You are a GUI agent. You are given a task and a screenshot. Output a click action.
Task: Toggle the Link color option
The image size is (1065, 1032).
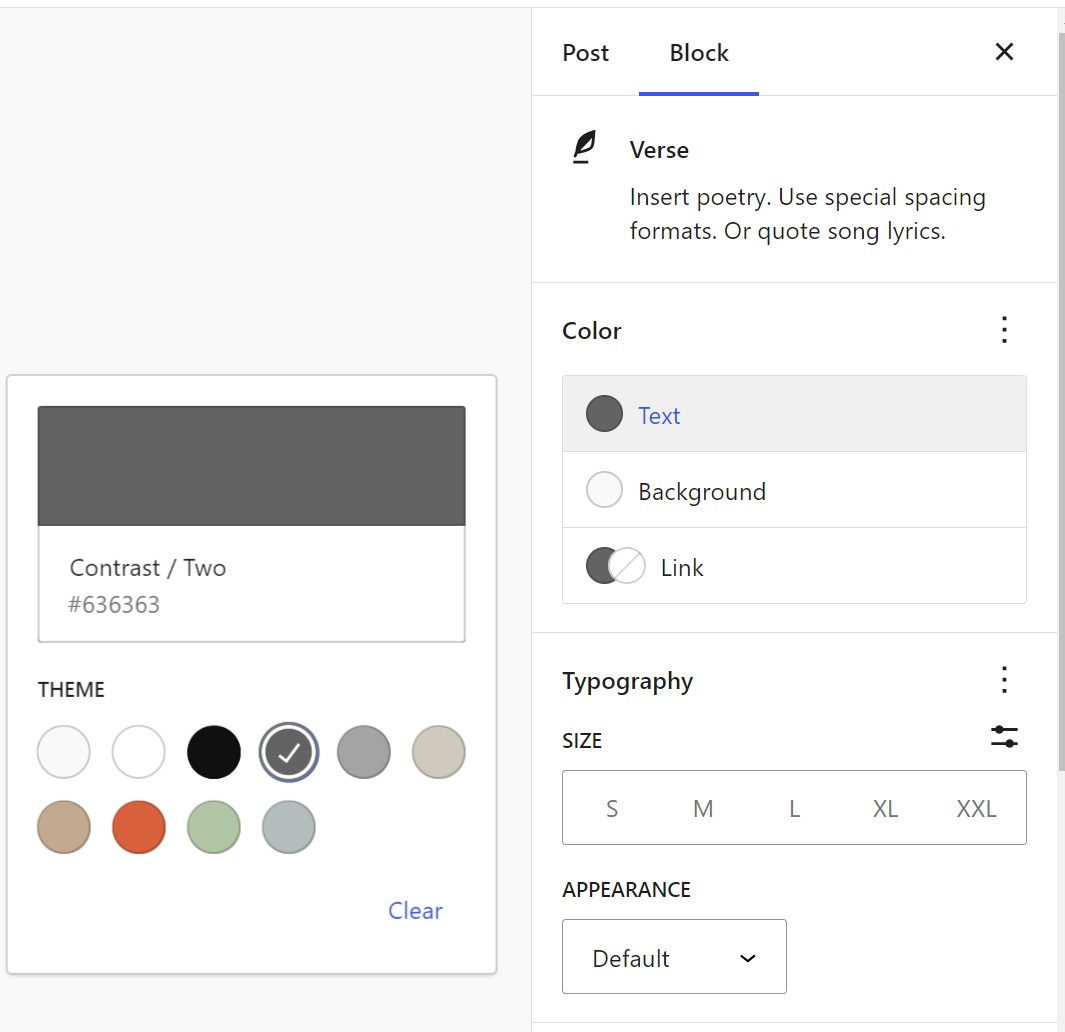[x=615, y=566]
